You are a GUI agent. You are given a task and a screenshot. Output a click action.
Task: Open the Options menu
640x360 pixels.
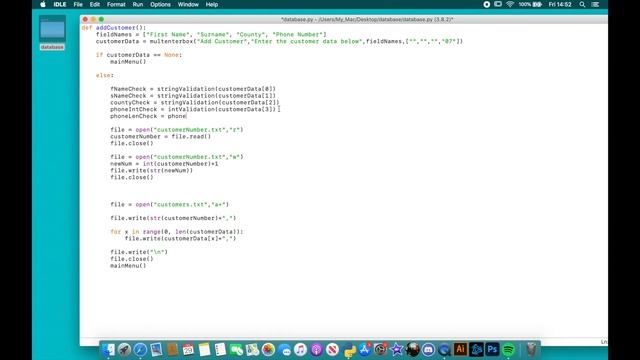[x=160, y=4]
